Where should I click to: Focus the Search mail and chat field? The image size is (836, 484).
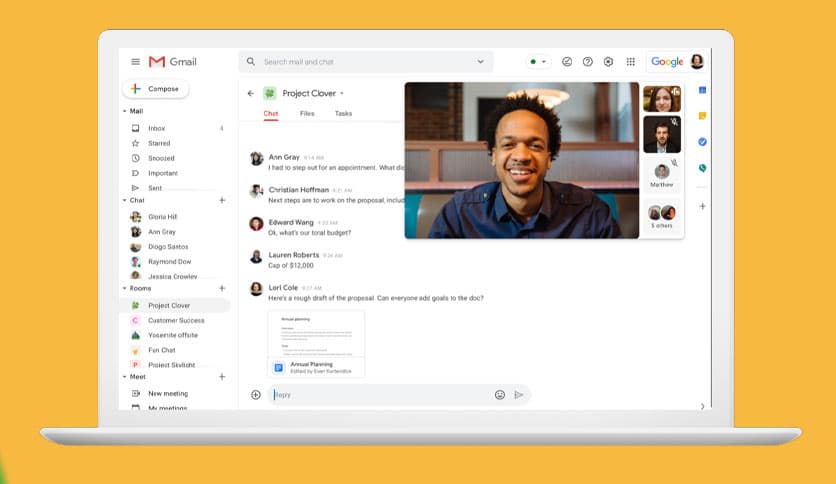[366, 62]
